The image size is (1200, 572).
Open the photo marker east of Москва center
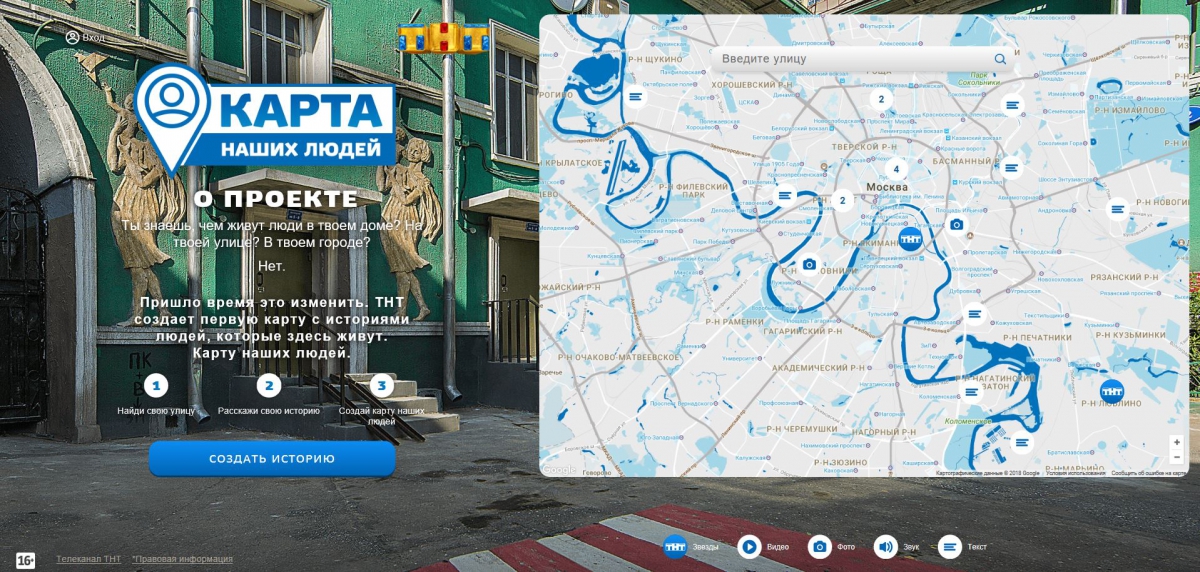[x=956, y=224]
